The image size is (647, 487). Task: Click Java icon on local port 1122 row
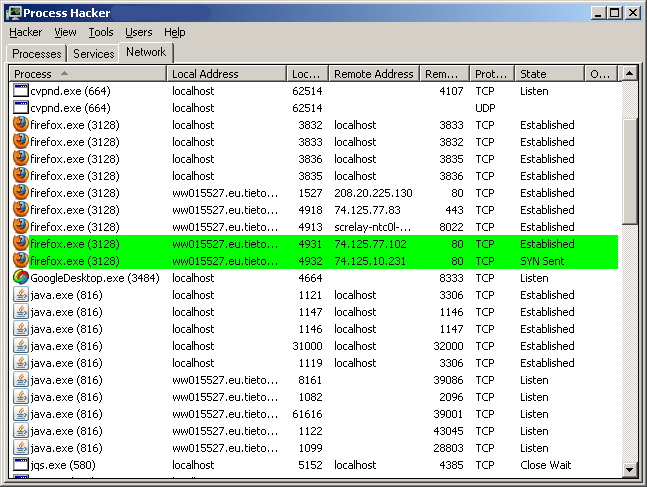pyautogui.click(x=21, y=430)
